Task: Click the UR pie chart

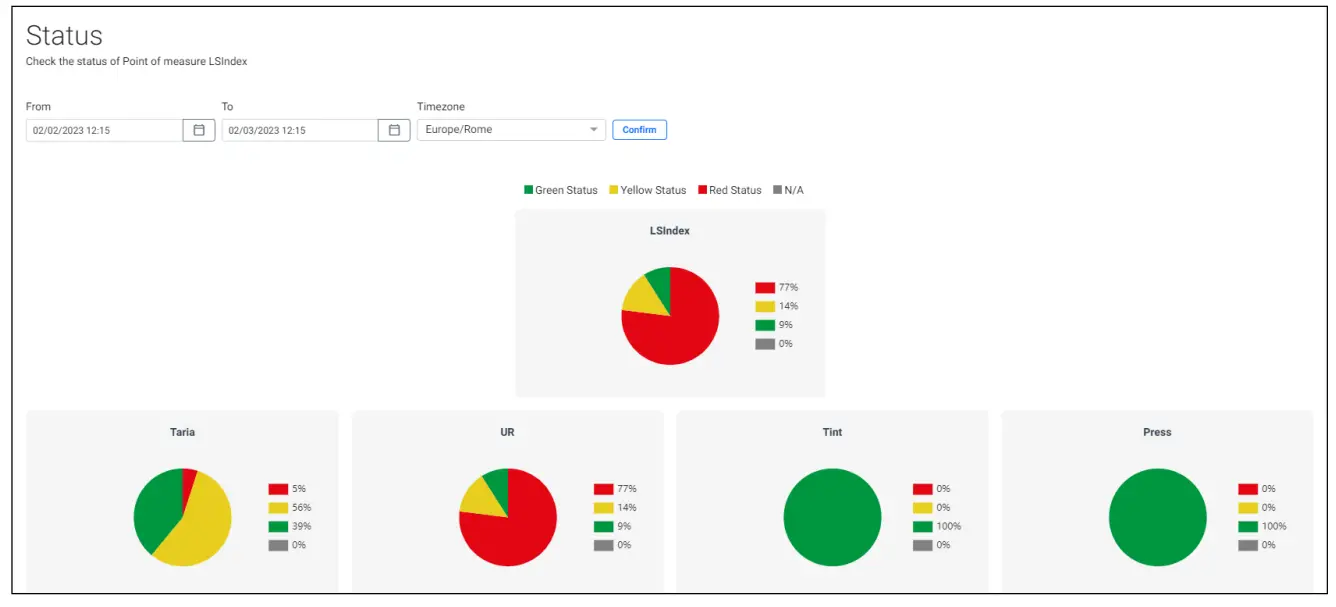Action: (508, 517)
